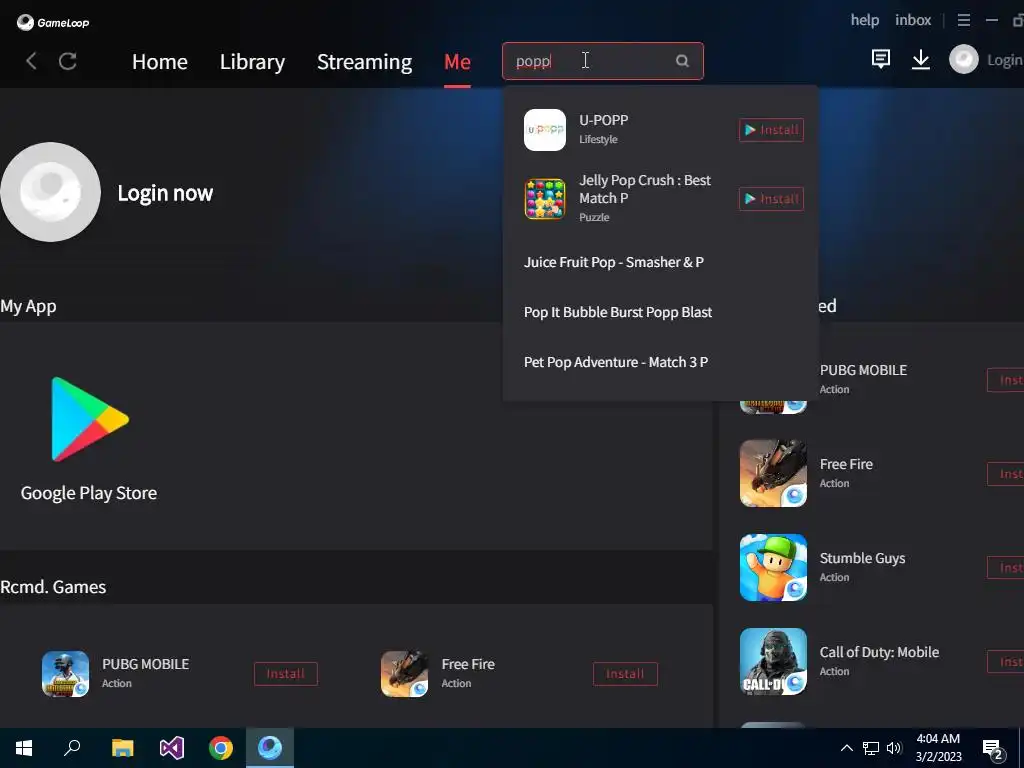Image resolution: width=1024 pixels, height=768 pixels.
Task: Install U-POPP from the search dropdown
Action: point(771,130)
